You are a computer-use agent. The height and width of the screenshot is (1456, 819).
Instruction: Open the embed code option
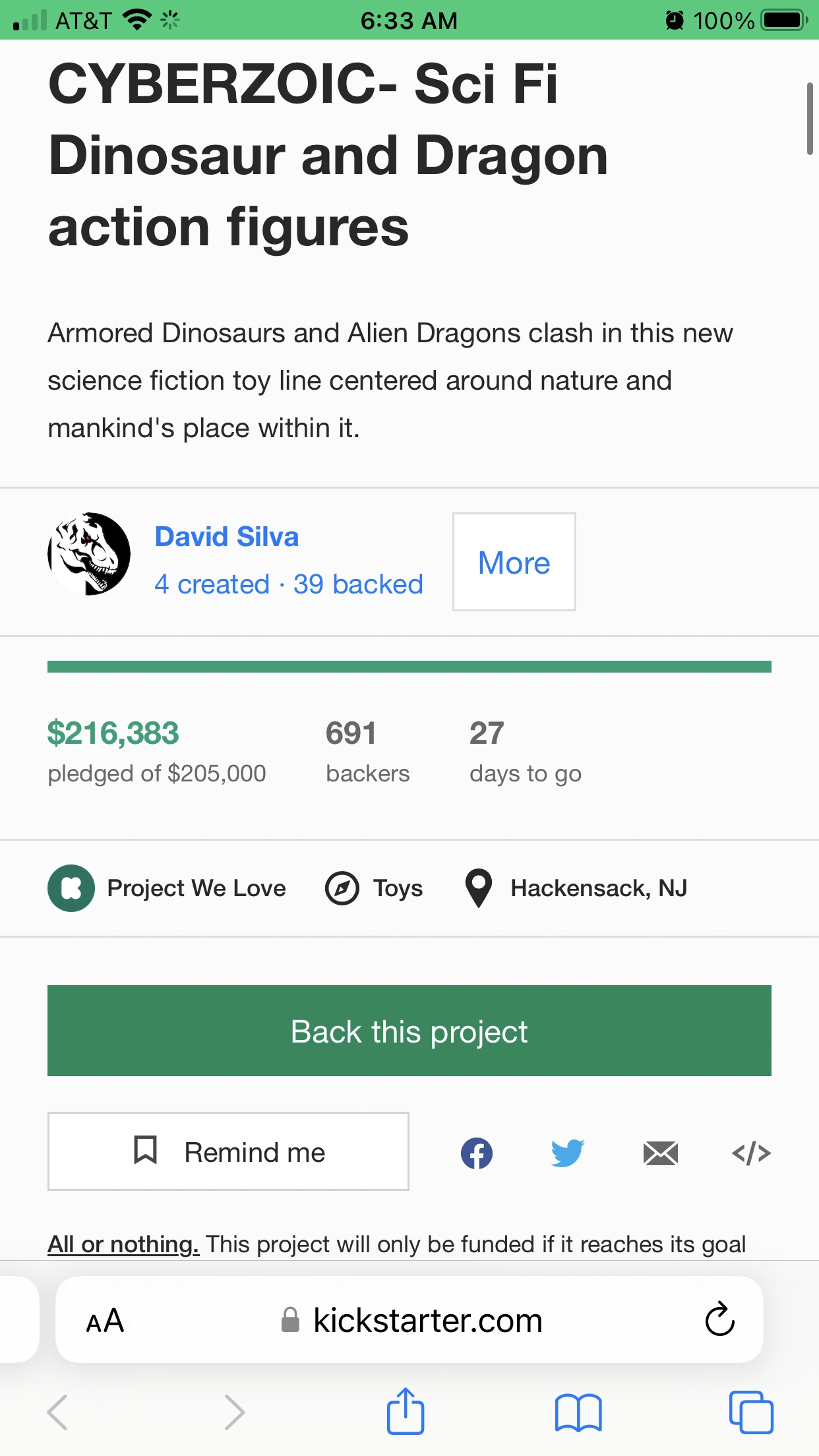click(752, 1152)
